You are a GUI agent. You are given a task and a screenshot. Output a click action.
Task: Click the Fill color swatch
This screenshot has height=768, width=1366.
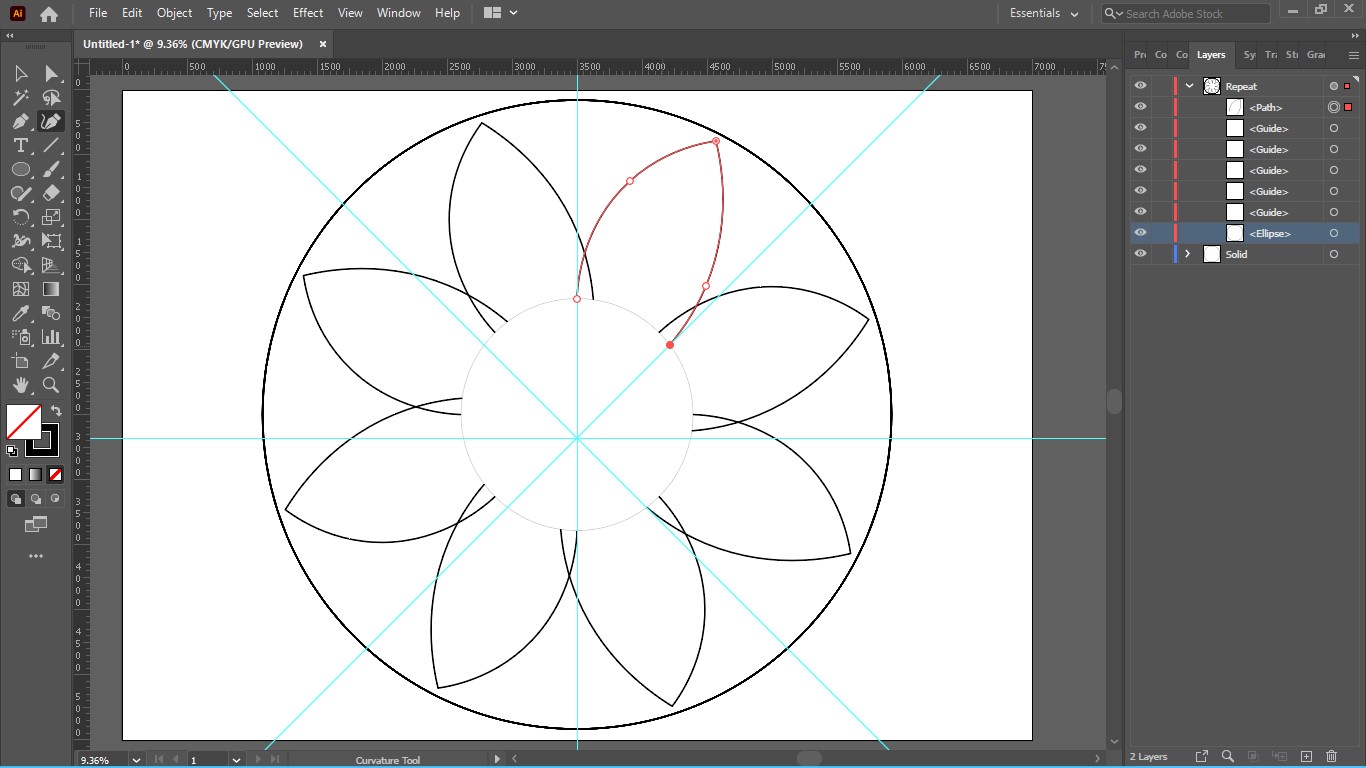[24, 421]
